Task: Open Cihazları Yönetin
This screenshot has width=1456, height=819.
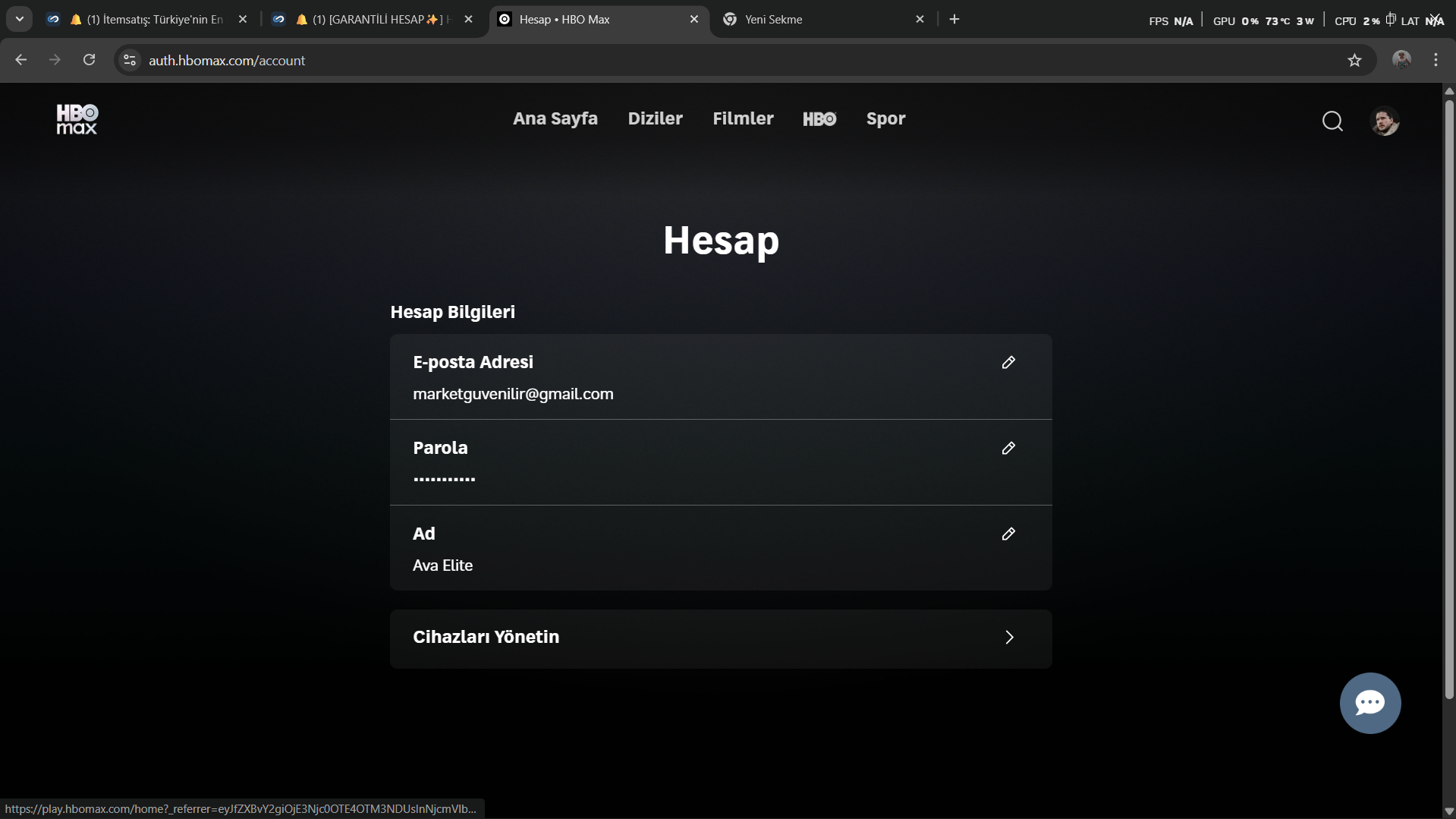Action: 721,639
